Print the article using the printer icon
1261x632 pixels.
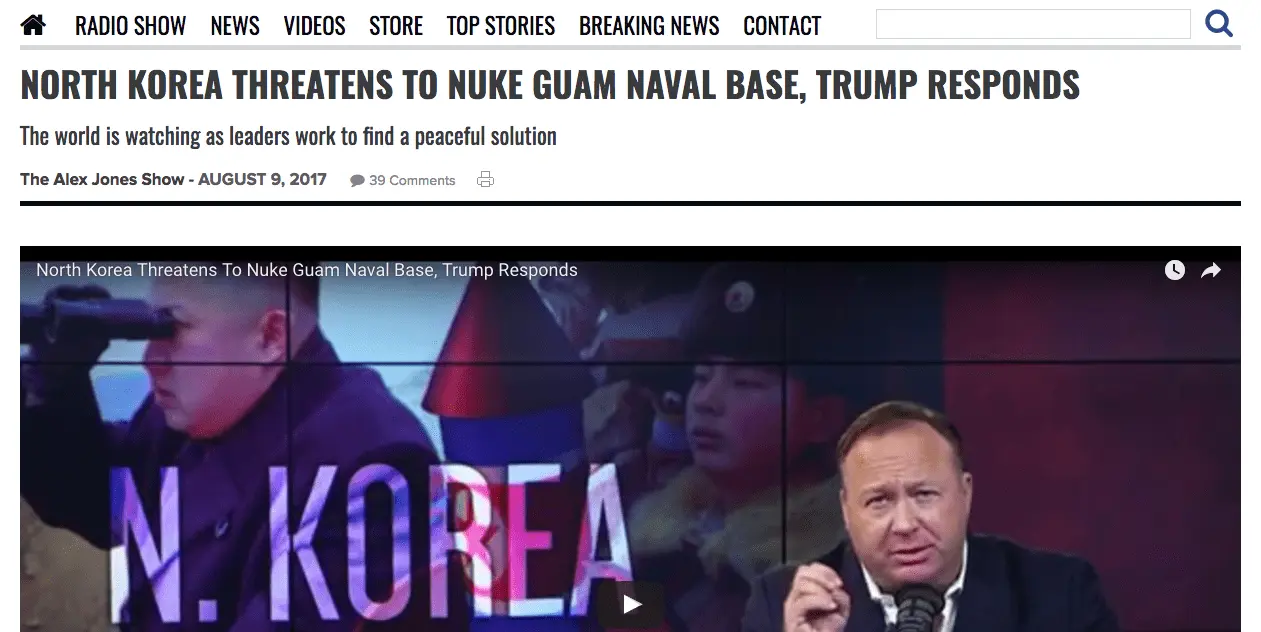pos(486,180)
